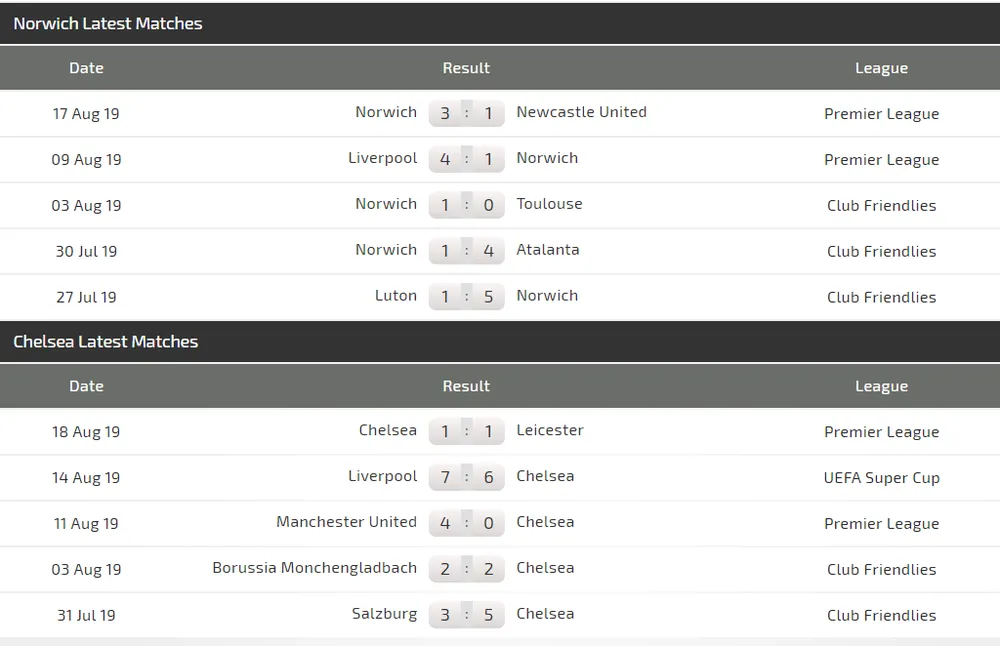Image resolution: width=1000 pixels, height=646 pixels.
Task: Click Newcastle United team name
Action: (581, 112)
